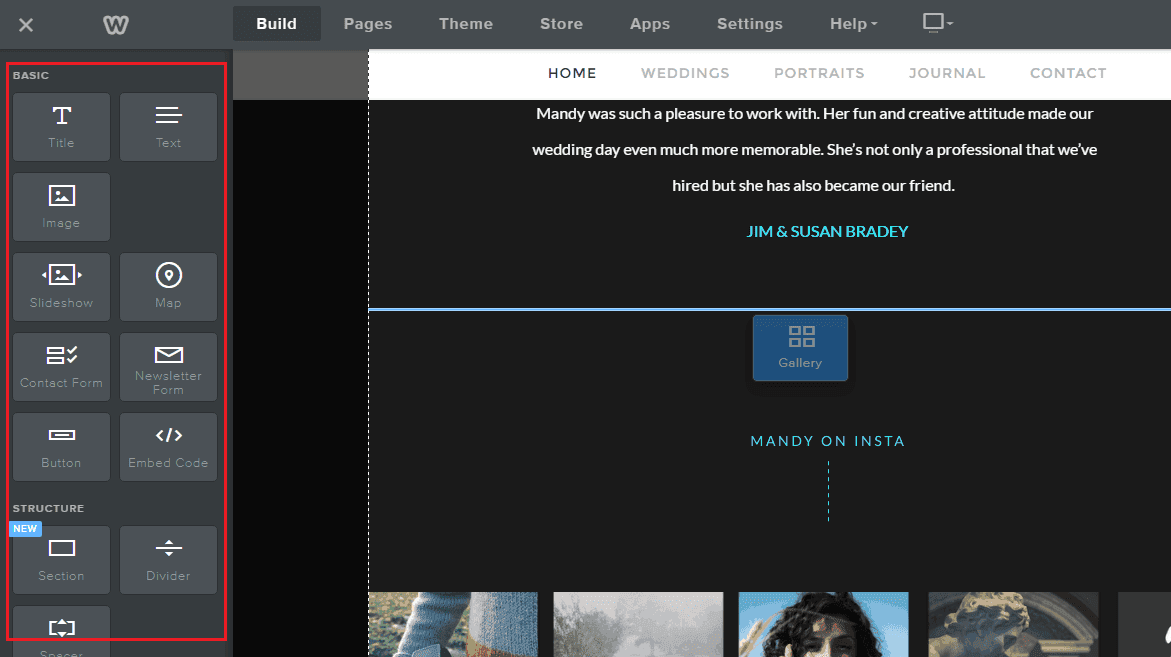Open the CONTACT navigation link
Viewport: 1171px width, 657px height.
coord(1068,73)
